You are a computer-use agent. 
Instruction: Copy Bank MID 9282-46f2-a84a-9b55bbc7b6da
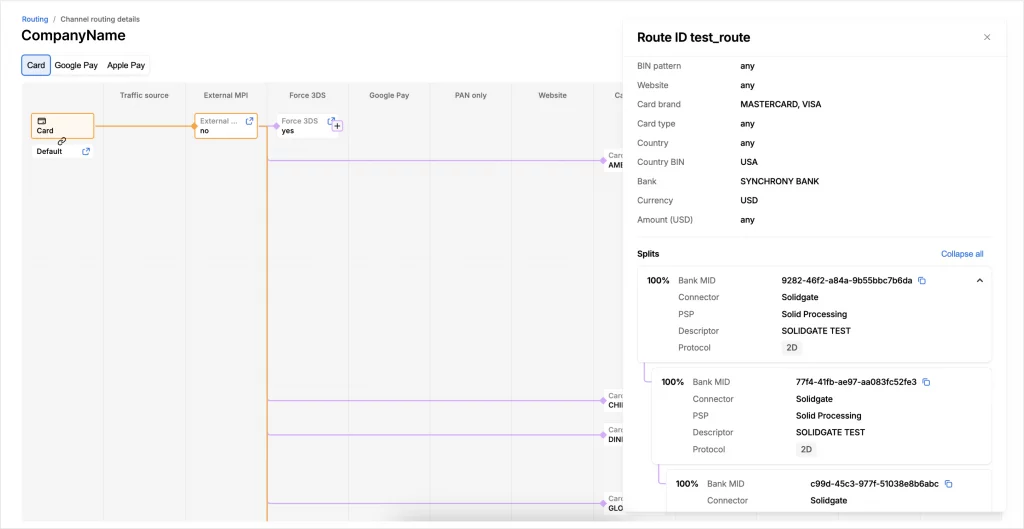click(x=922, y=281)
